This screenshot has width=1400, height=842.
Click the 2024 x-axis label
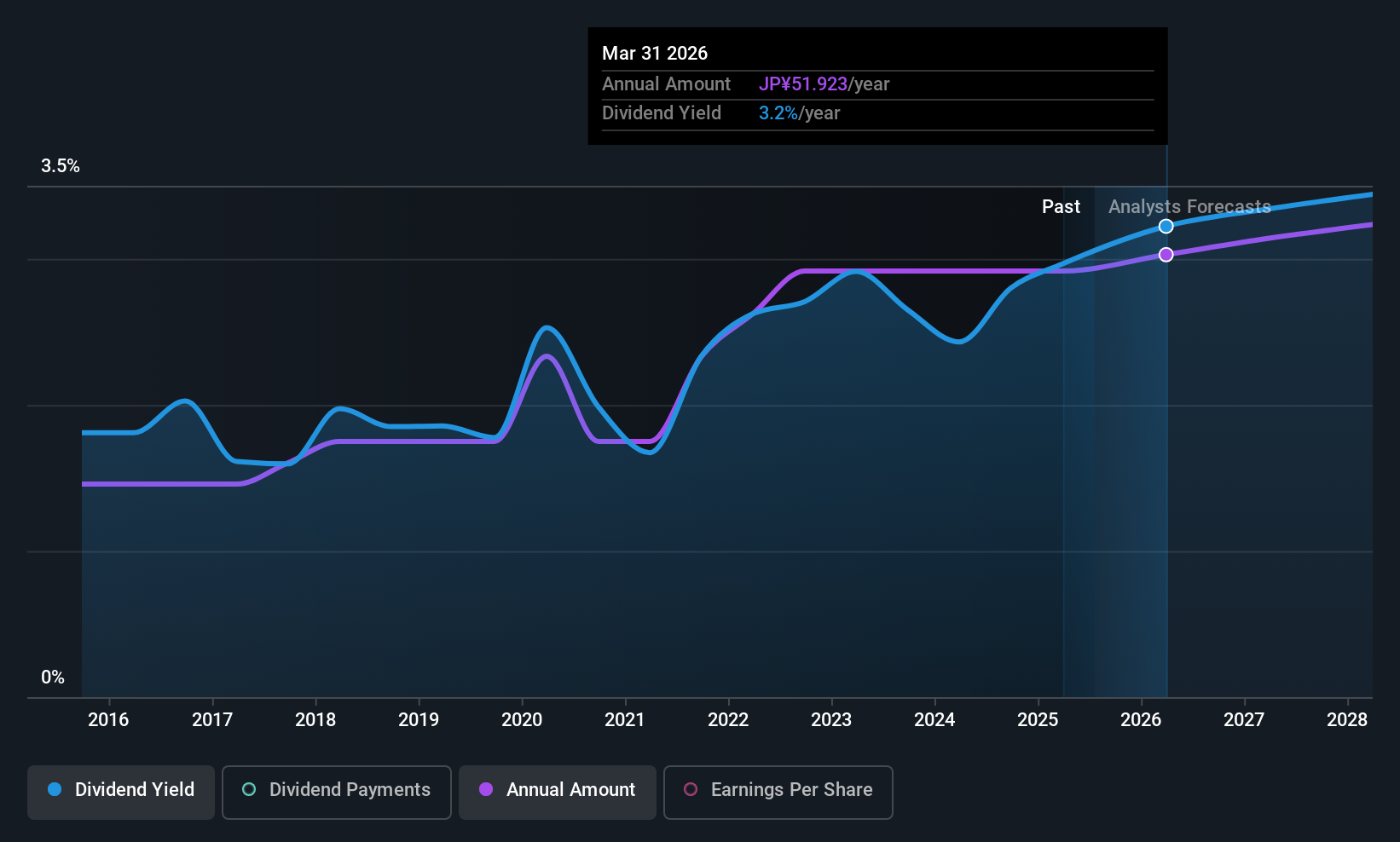934,720
